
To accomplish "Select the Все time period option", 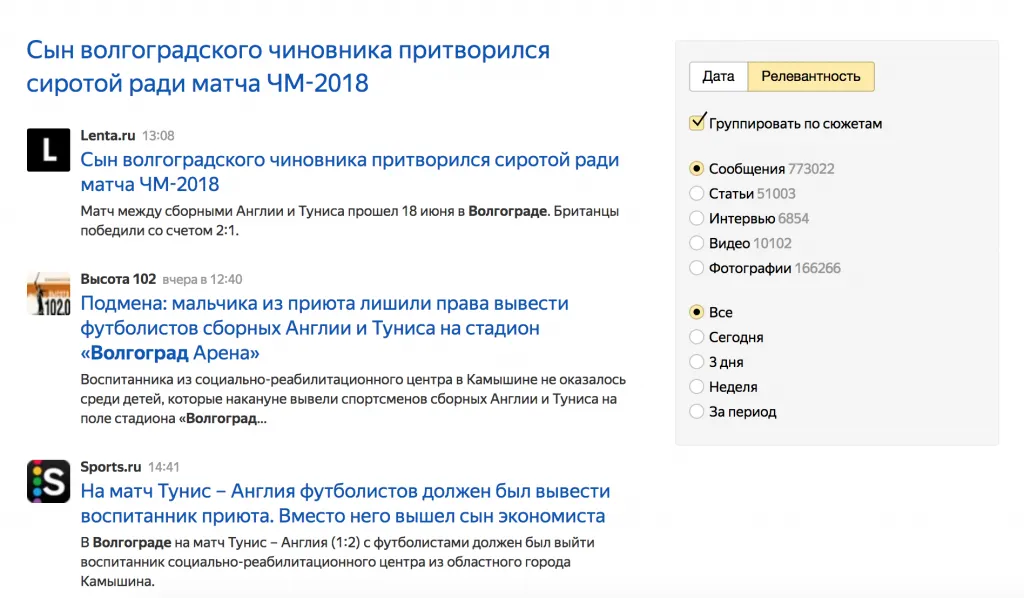I will point(697,312).
